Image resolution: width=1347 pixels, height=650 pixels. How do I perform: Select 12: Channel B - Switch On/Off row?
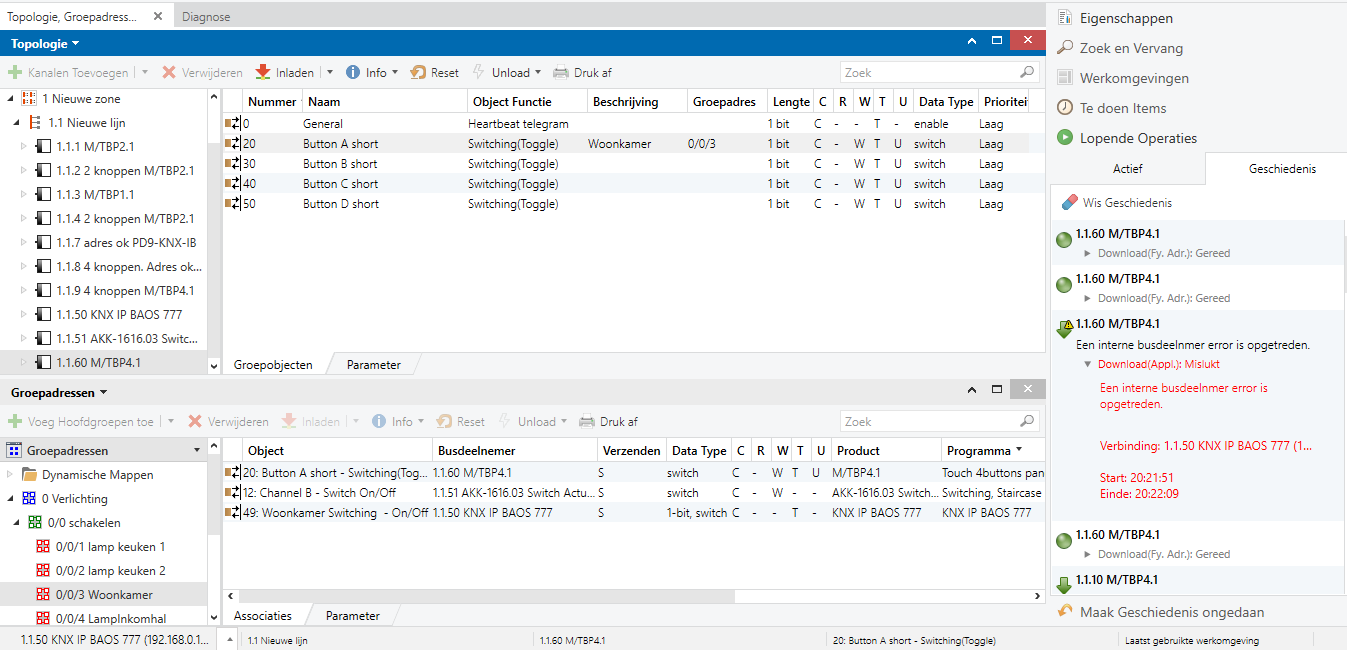click(633, 493)
